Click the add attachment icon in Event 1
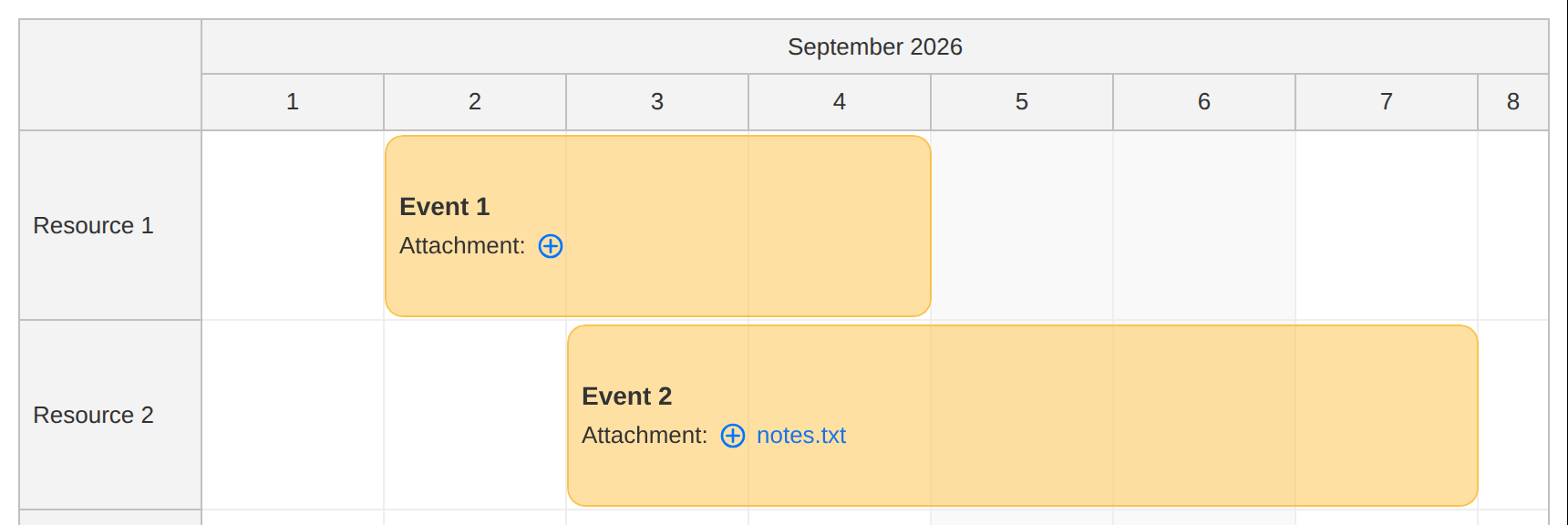The image size is (1568, 525). point(551,246)
